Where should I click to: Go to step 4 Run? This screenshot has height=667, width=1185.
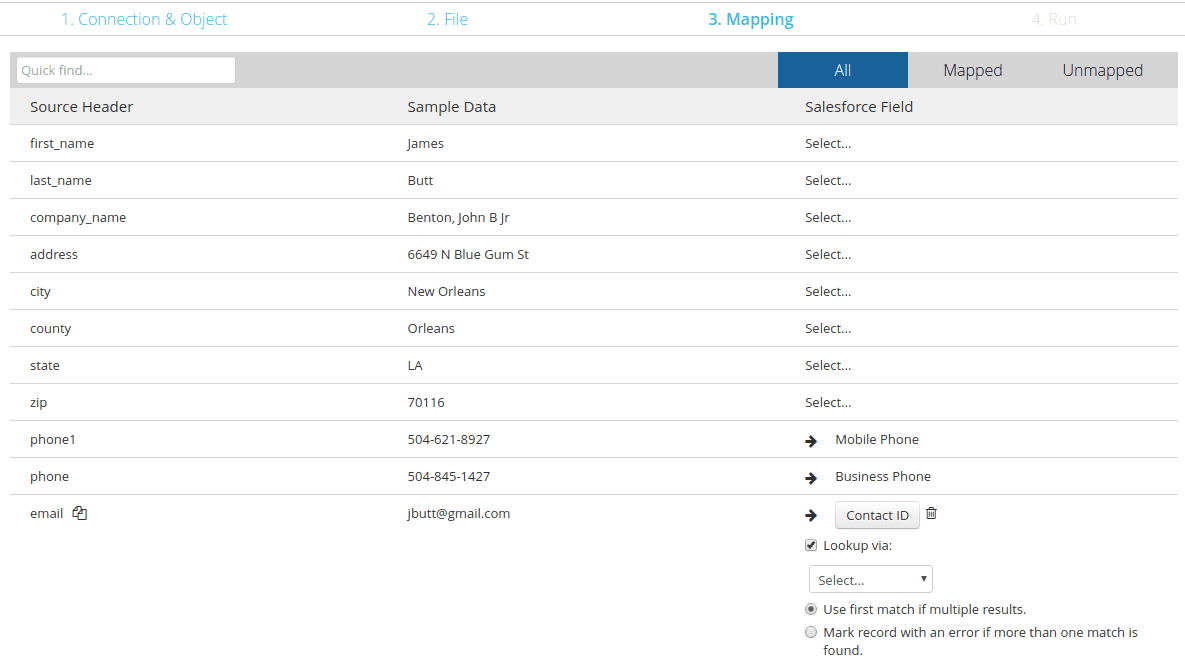[x=1054, y=19]
